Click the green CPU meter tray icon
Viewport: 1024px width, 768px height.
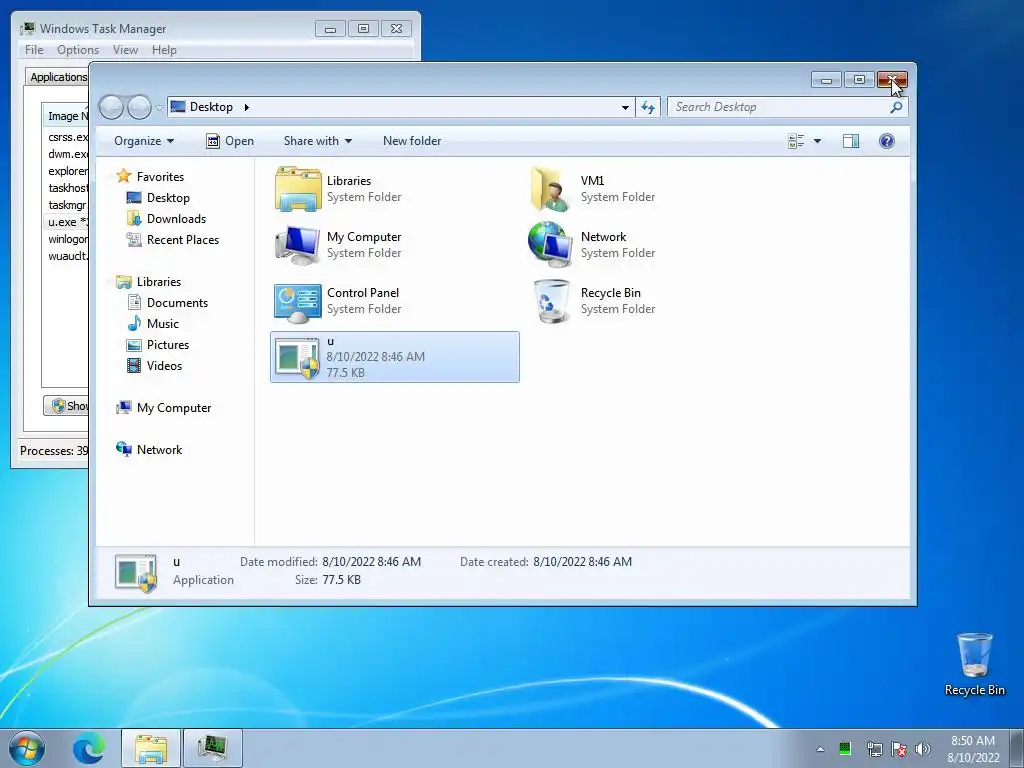[x=844, y=748]
